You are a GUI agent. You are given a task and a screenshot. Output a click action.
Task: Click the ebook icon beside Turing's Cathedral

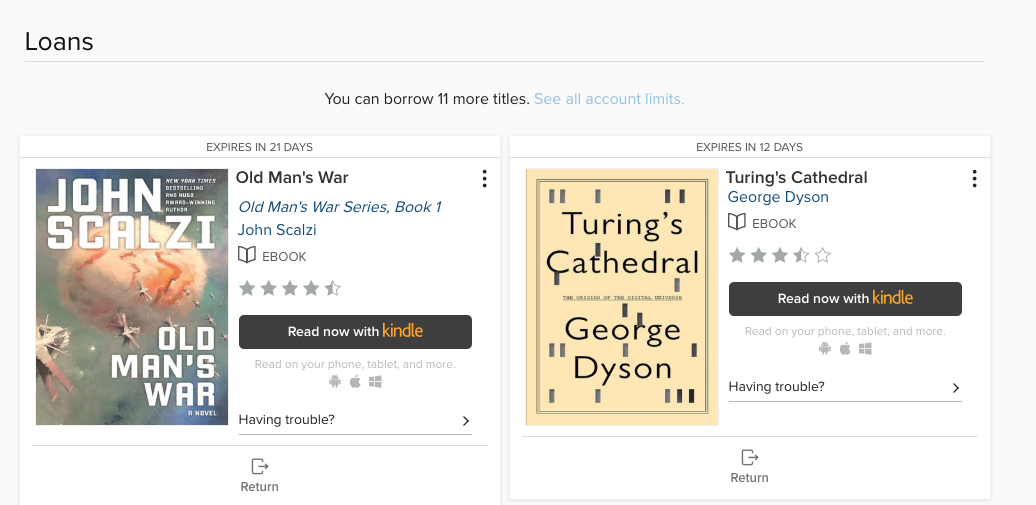point(737,223)
